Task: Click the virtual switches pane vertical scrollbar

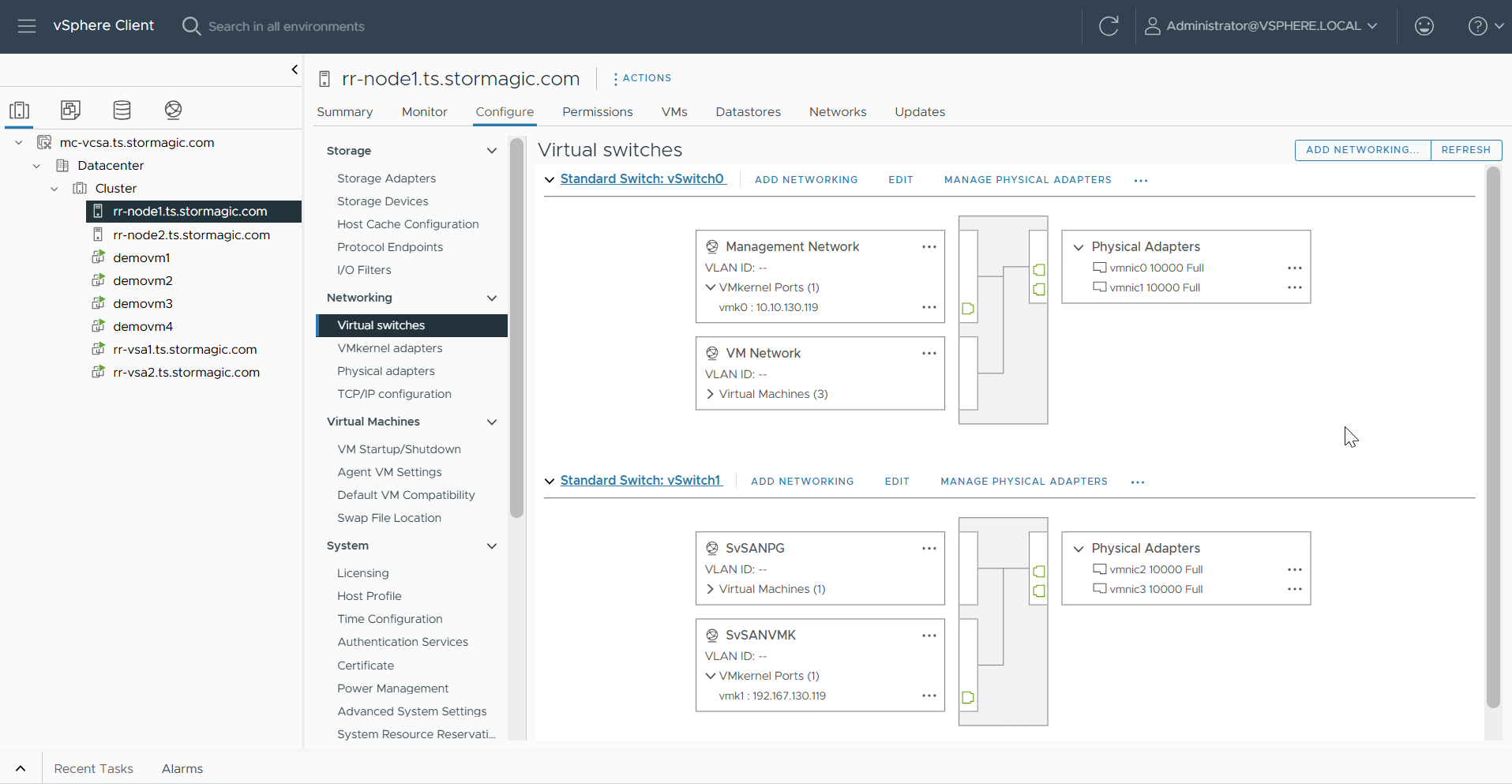Action: [1492, 437]
